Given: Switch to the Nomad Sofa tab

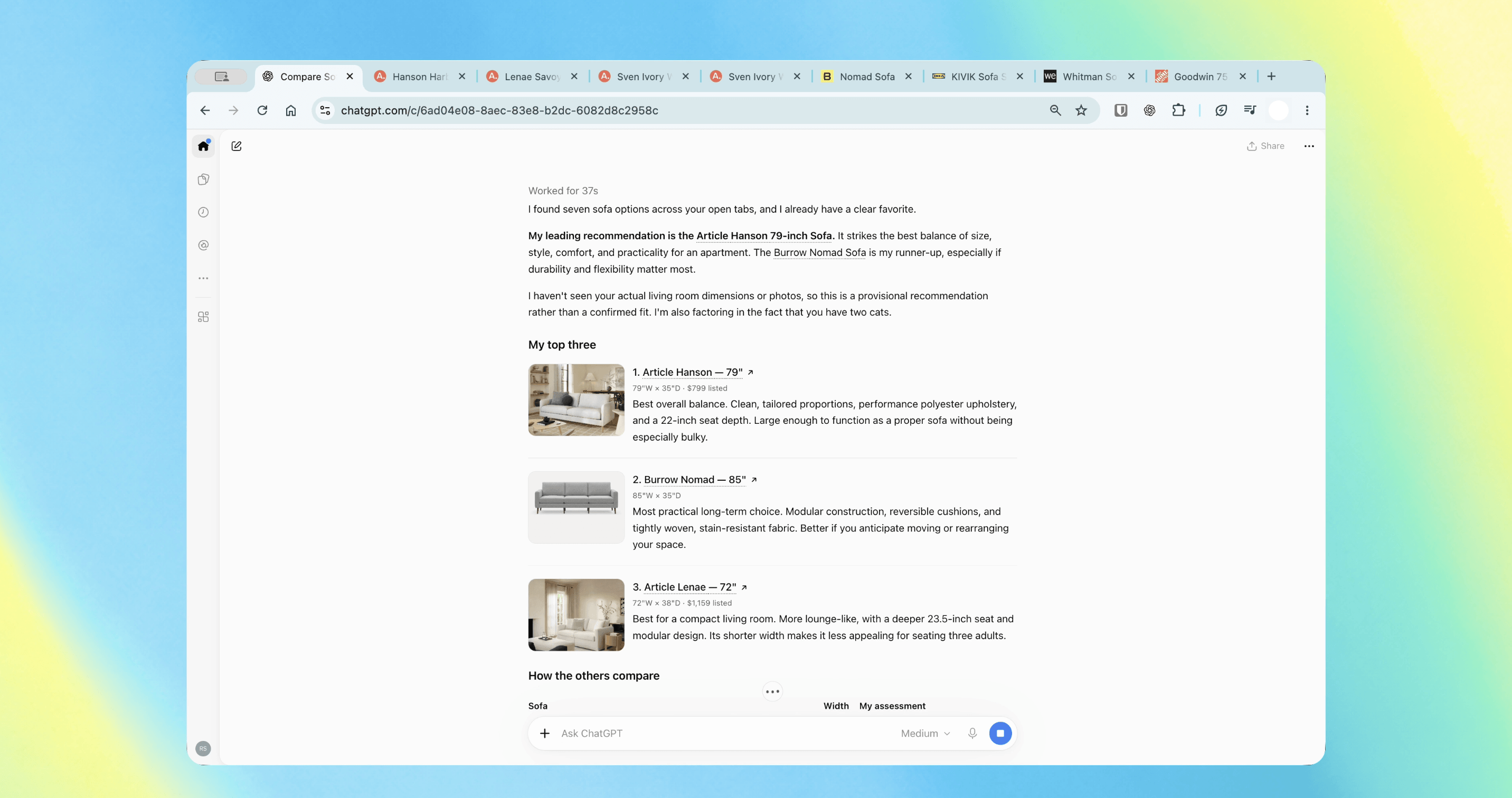Looking at the screenshot, I should [867, 77].
